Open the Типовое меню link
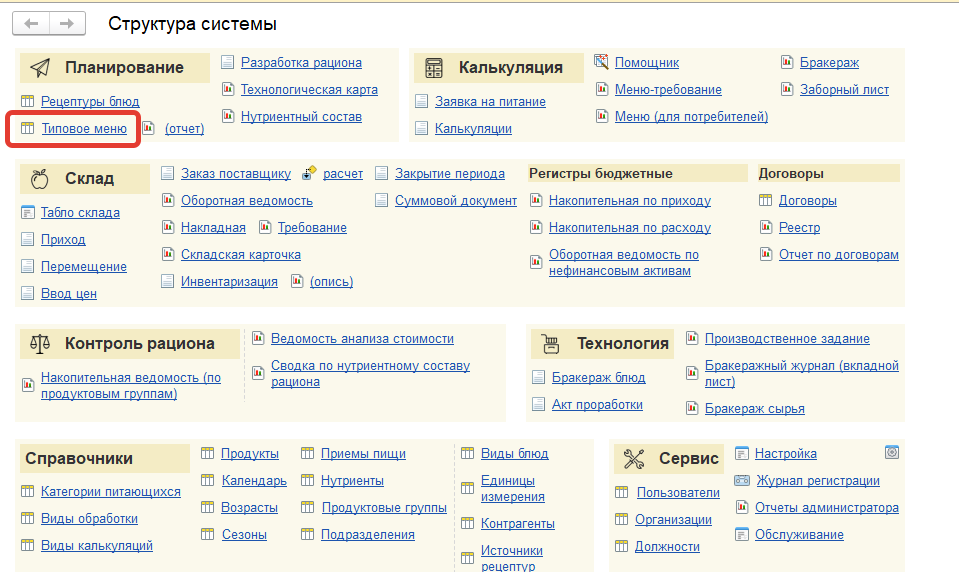Viewport: 959px width, 572px height. [x=84, y=128]
